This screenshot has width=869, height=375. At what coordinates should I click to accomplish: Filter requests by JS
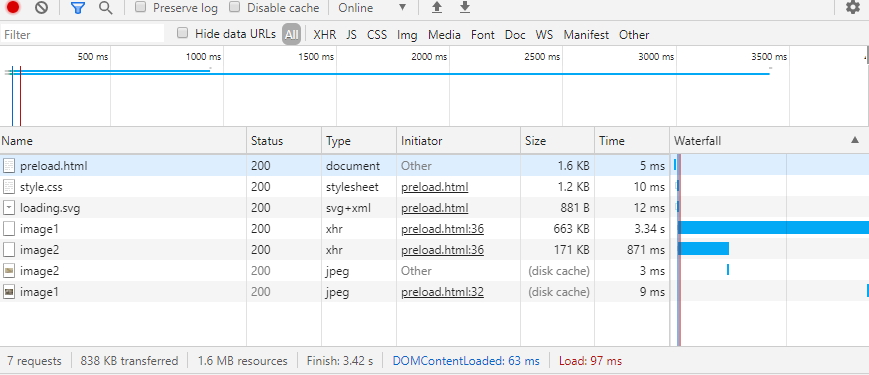[x=351, y=34]
